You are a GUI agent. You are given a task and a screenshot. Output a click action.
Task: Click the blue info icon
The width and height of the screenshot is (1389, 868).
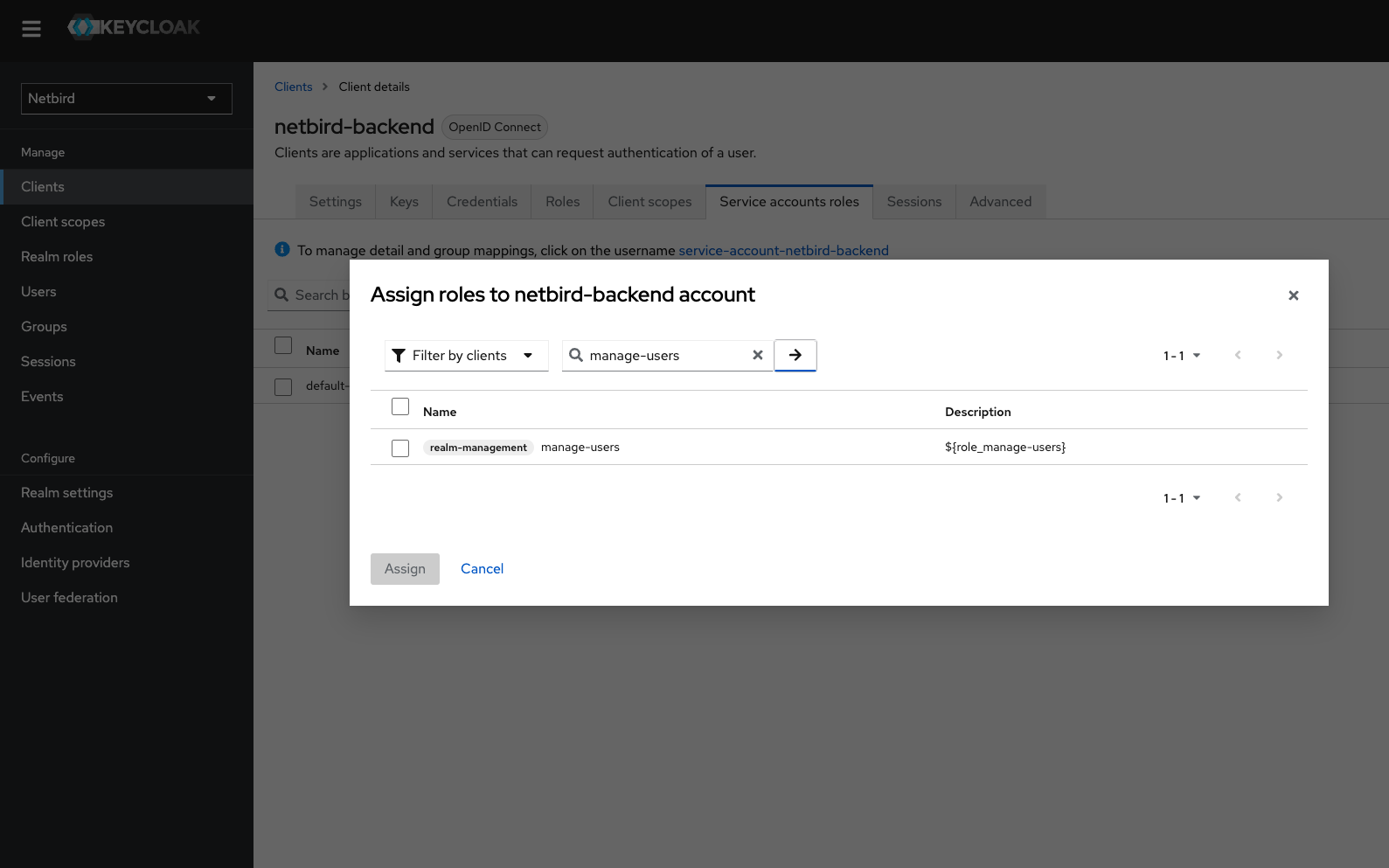(282, 249)
